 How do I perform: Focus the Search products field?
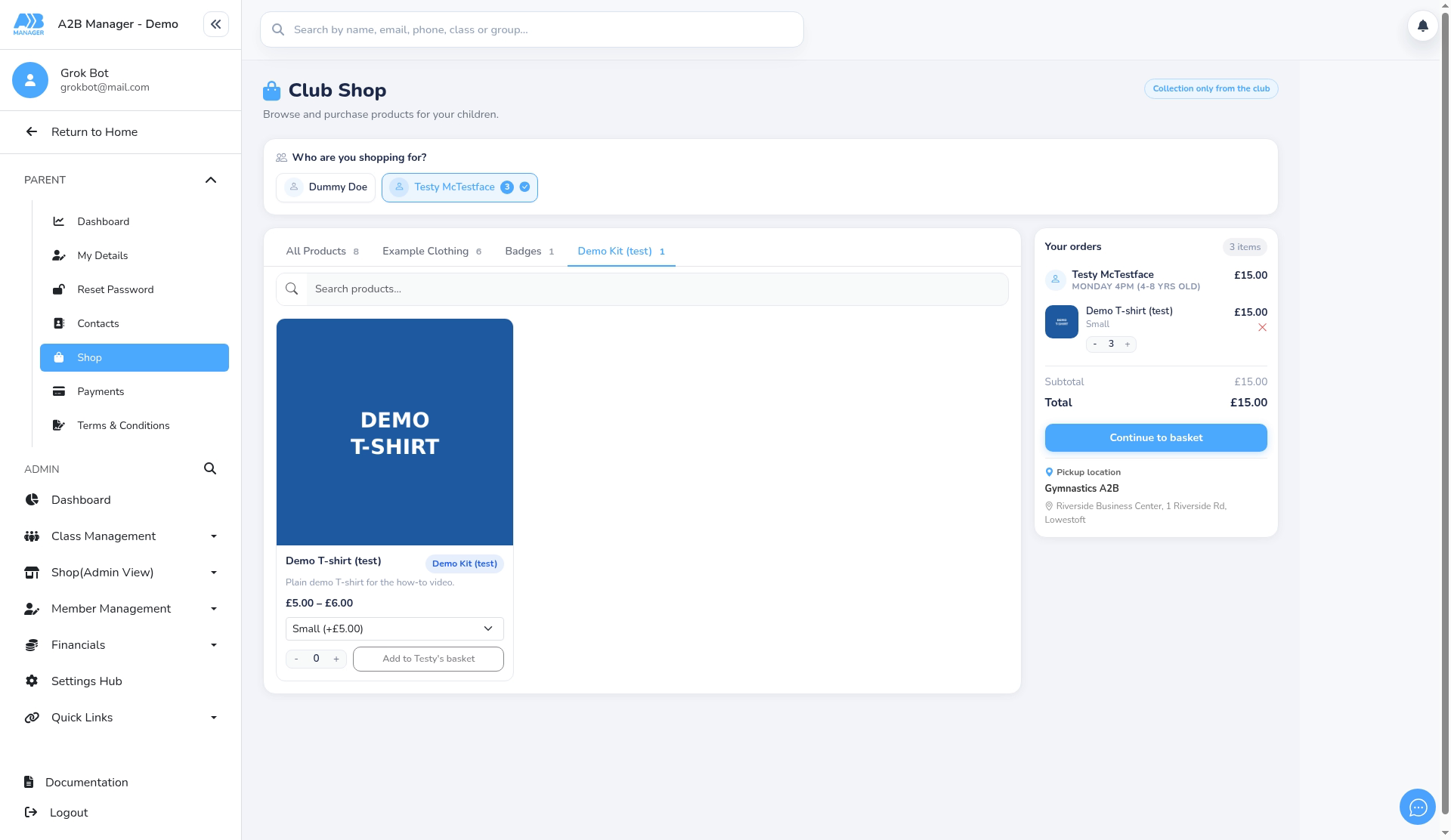coord(657,289)
